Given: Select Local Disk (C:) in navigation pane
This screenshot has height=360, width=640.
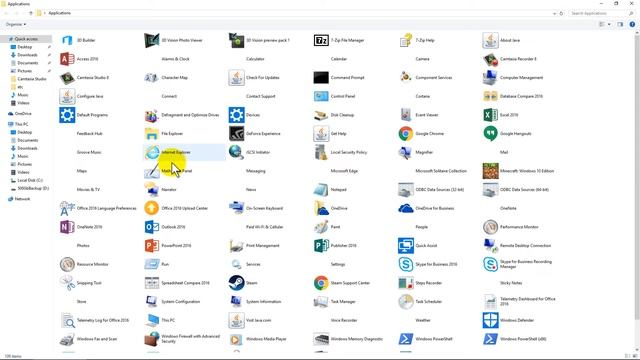Looking at the screenshot, I should (30, 180).
